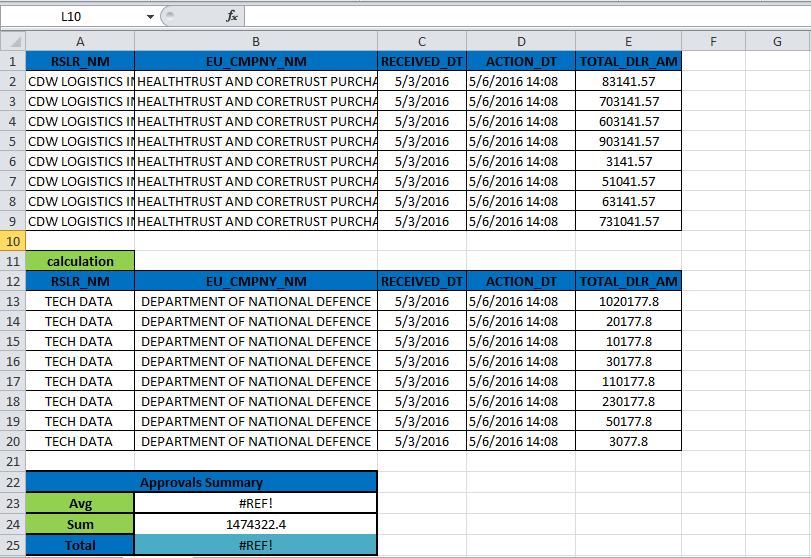811x558 pixels.
Task: Open the Name Box dropdown arrow
Action: pyautogui.click(x=150, y=17)
